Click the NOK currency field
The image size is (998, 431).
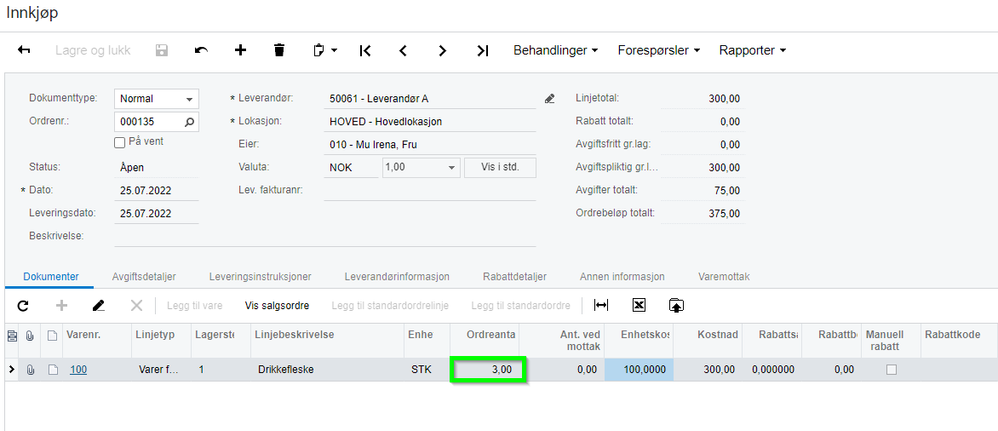tap(351, 167)
